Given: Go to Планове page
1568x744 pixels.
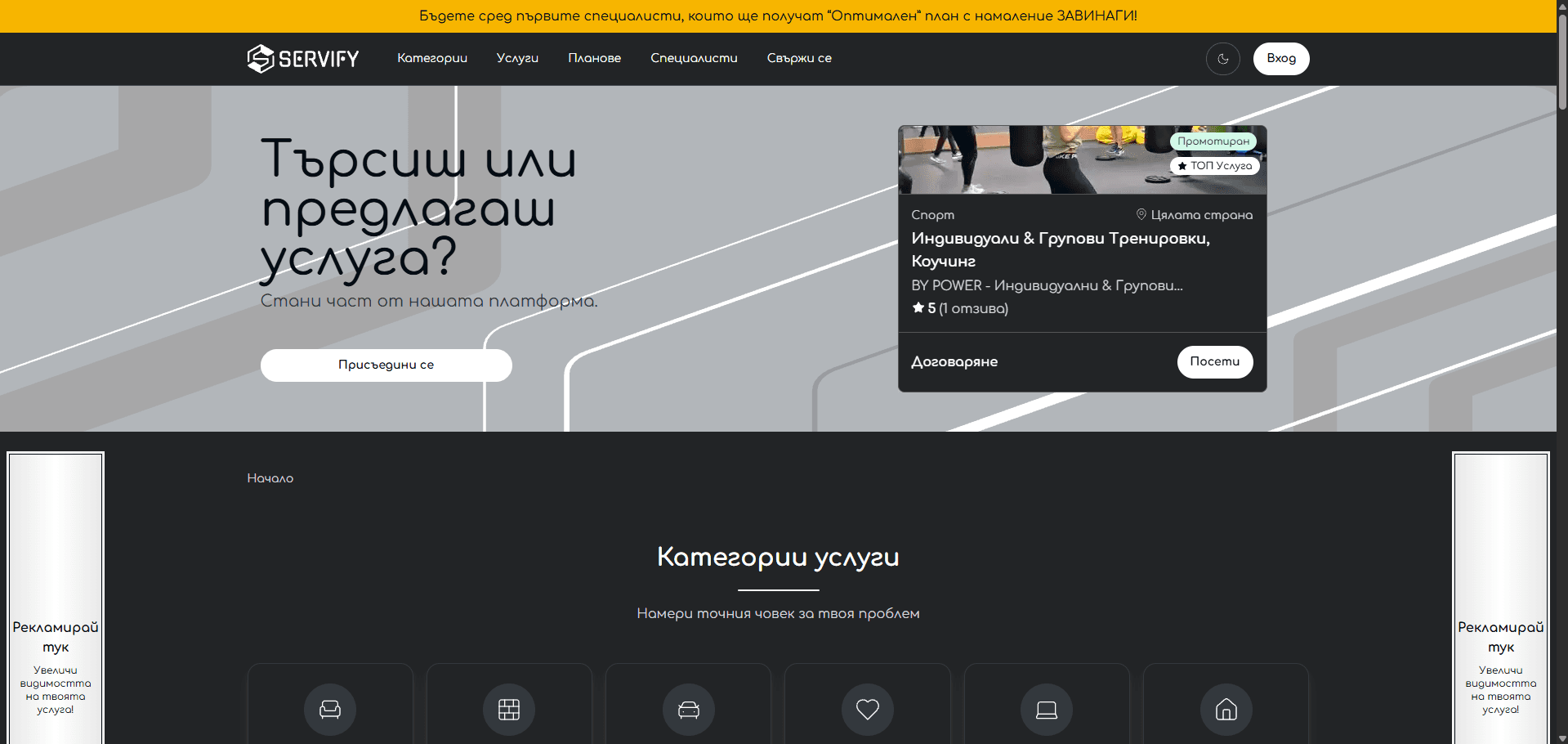Looking at the screenshot, I should pos(595,58).
